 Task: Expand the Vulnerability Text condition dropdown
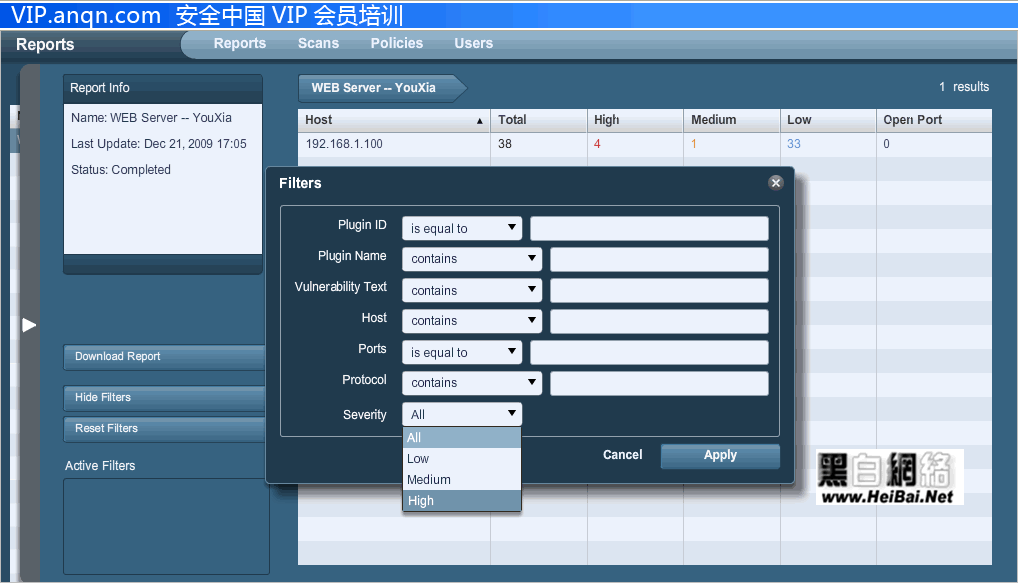click(x=471, y=290)
